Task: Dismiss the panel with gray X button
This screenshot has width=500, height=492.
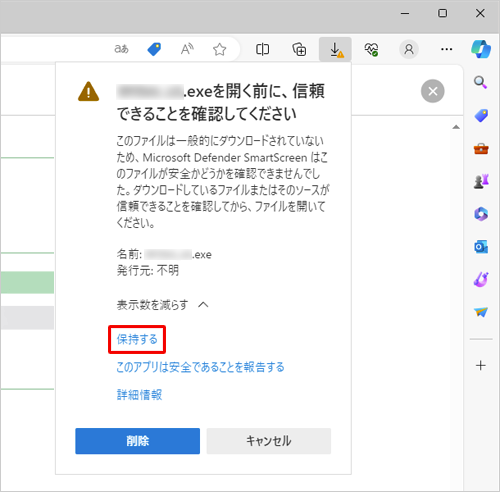Action: coord(433,91)
